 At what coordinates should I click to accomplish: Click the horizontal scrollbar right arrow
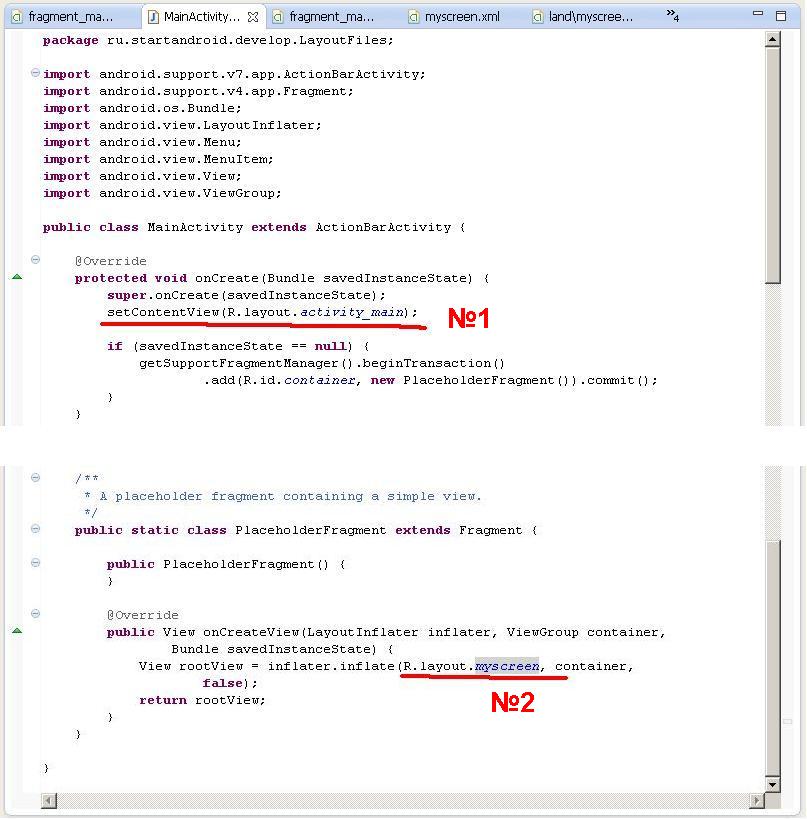(757, 801)
